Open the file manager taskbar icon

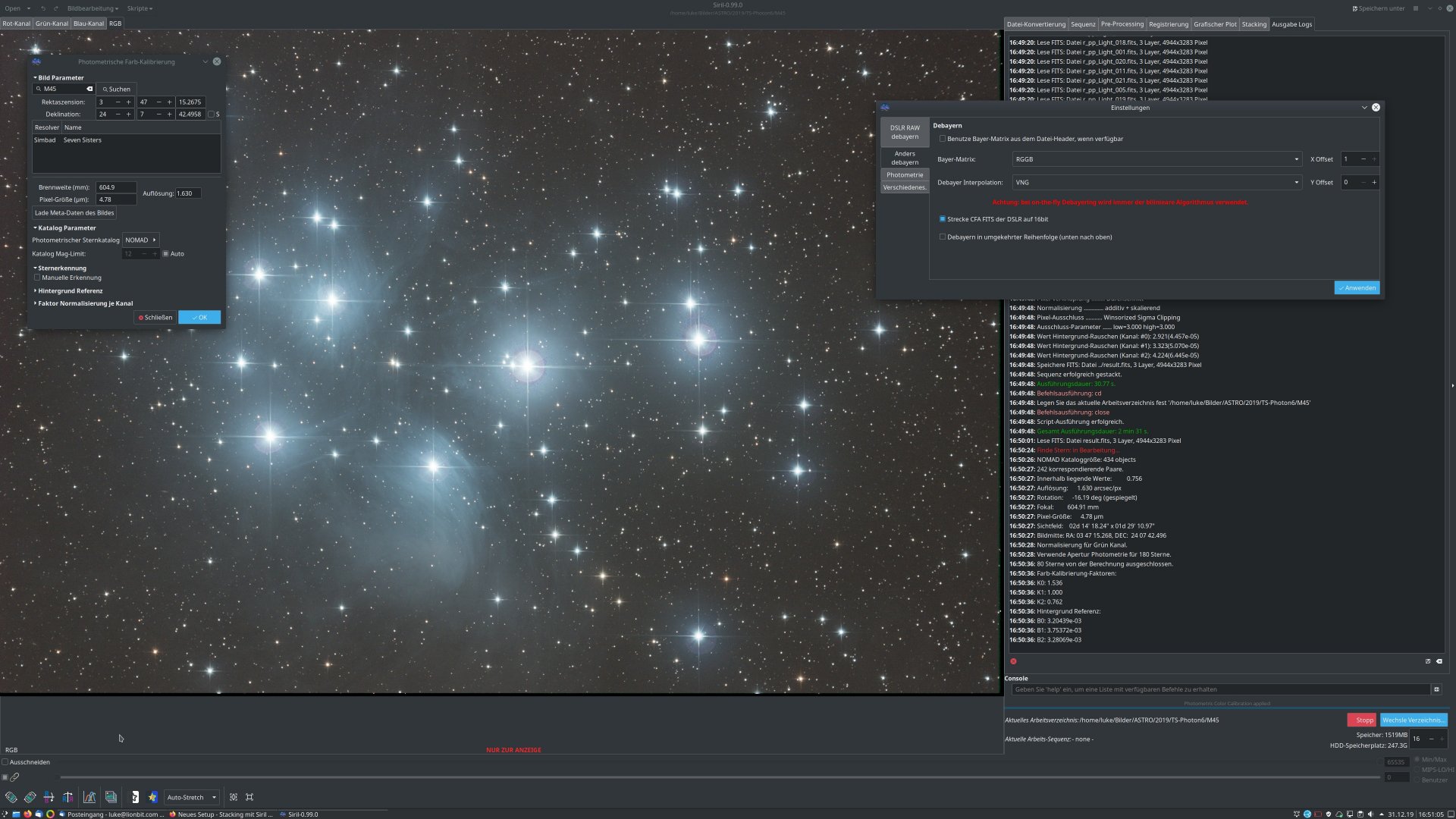[x=16, y=814]
